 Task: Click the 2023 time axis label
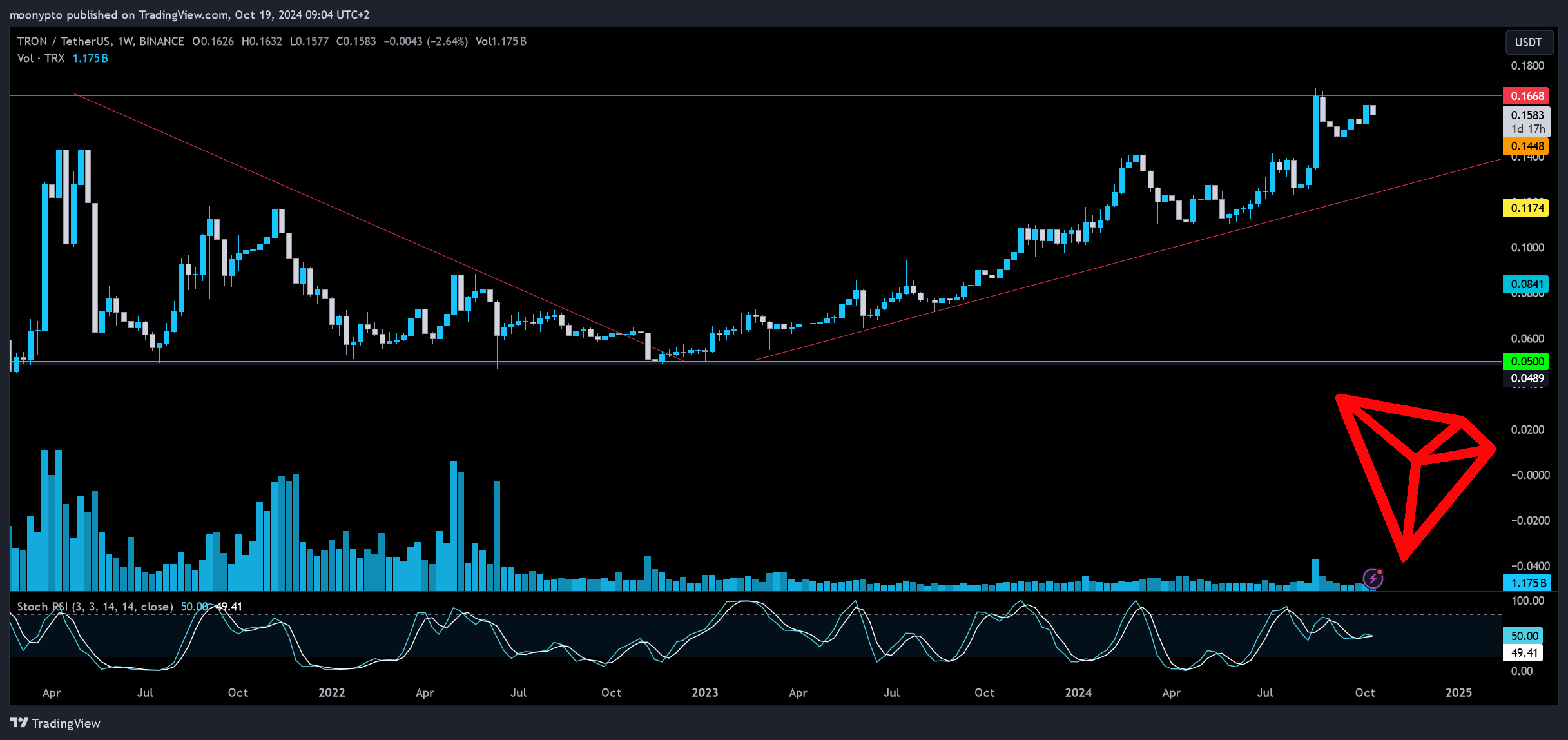(x=704, y=693)
